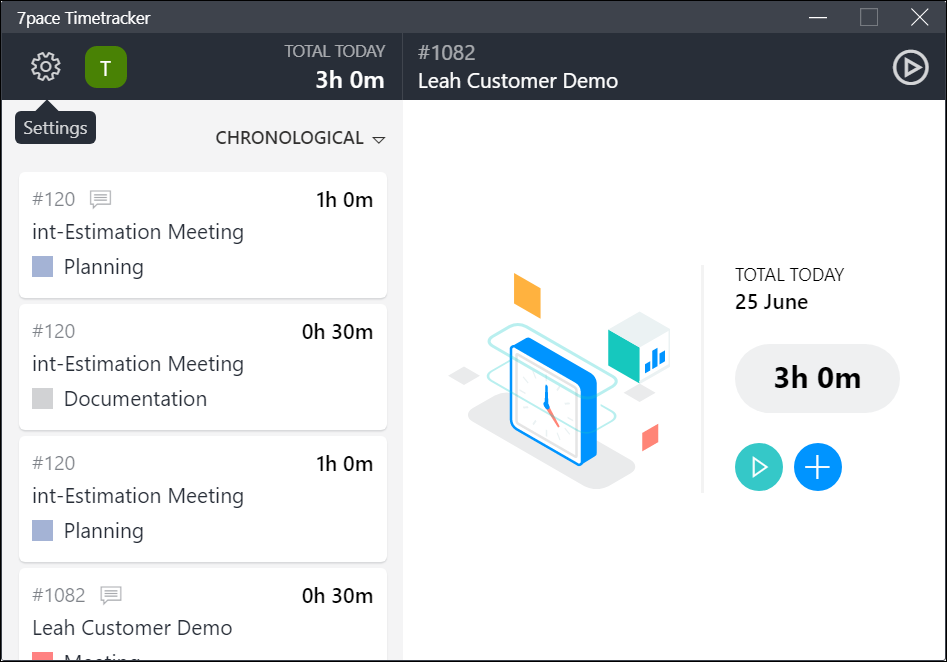Image resolution: width=947 pixels, height=662 pixels.
Task: Click header work item title Leah Customer Demo
Action: (518, 81)
